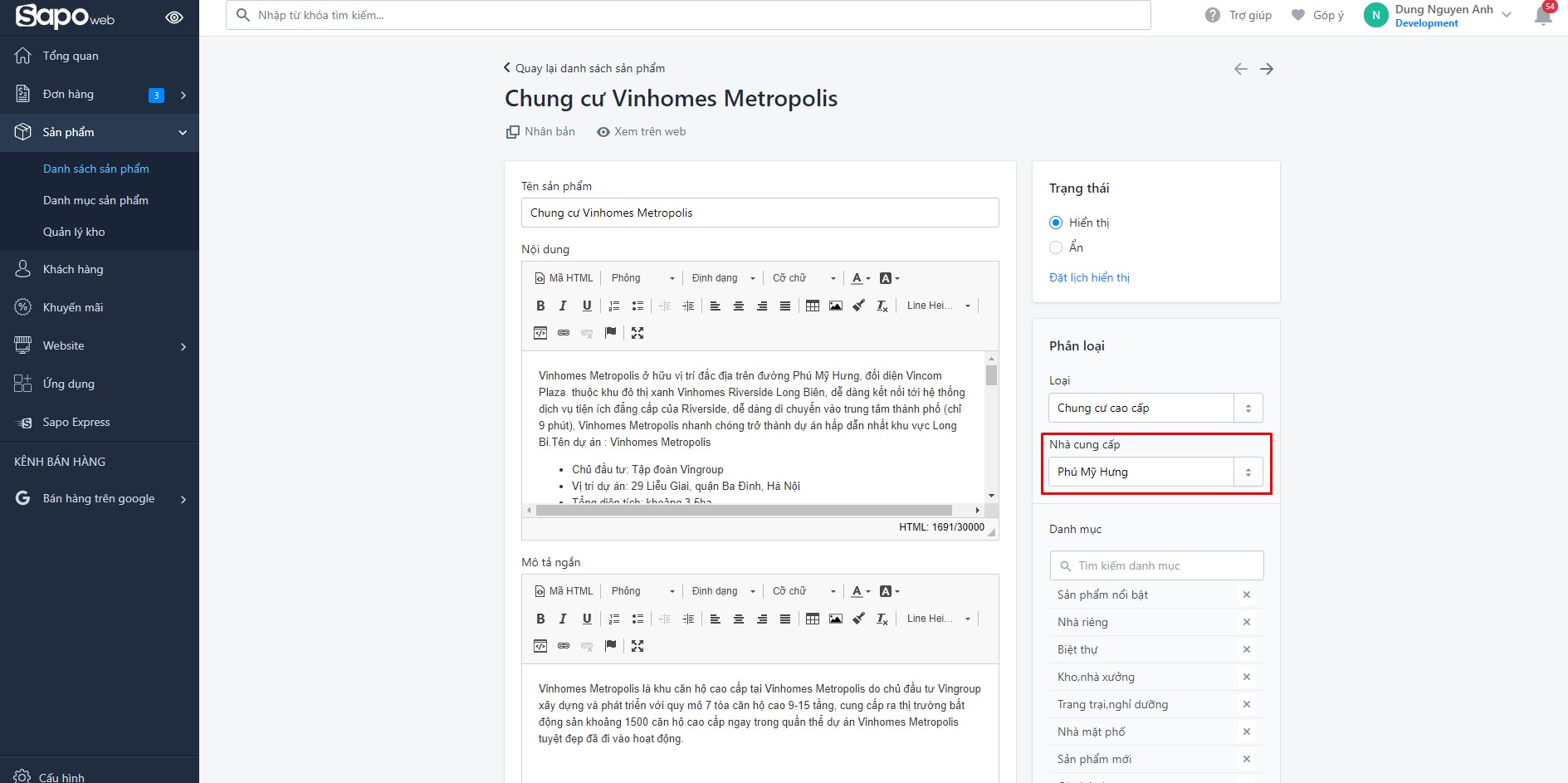Click the Italic icon in Nội dung editor
This screenshot has height=783, width=1568.
[x=563, y=306]
